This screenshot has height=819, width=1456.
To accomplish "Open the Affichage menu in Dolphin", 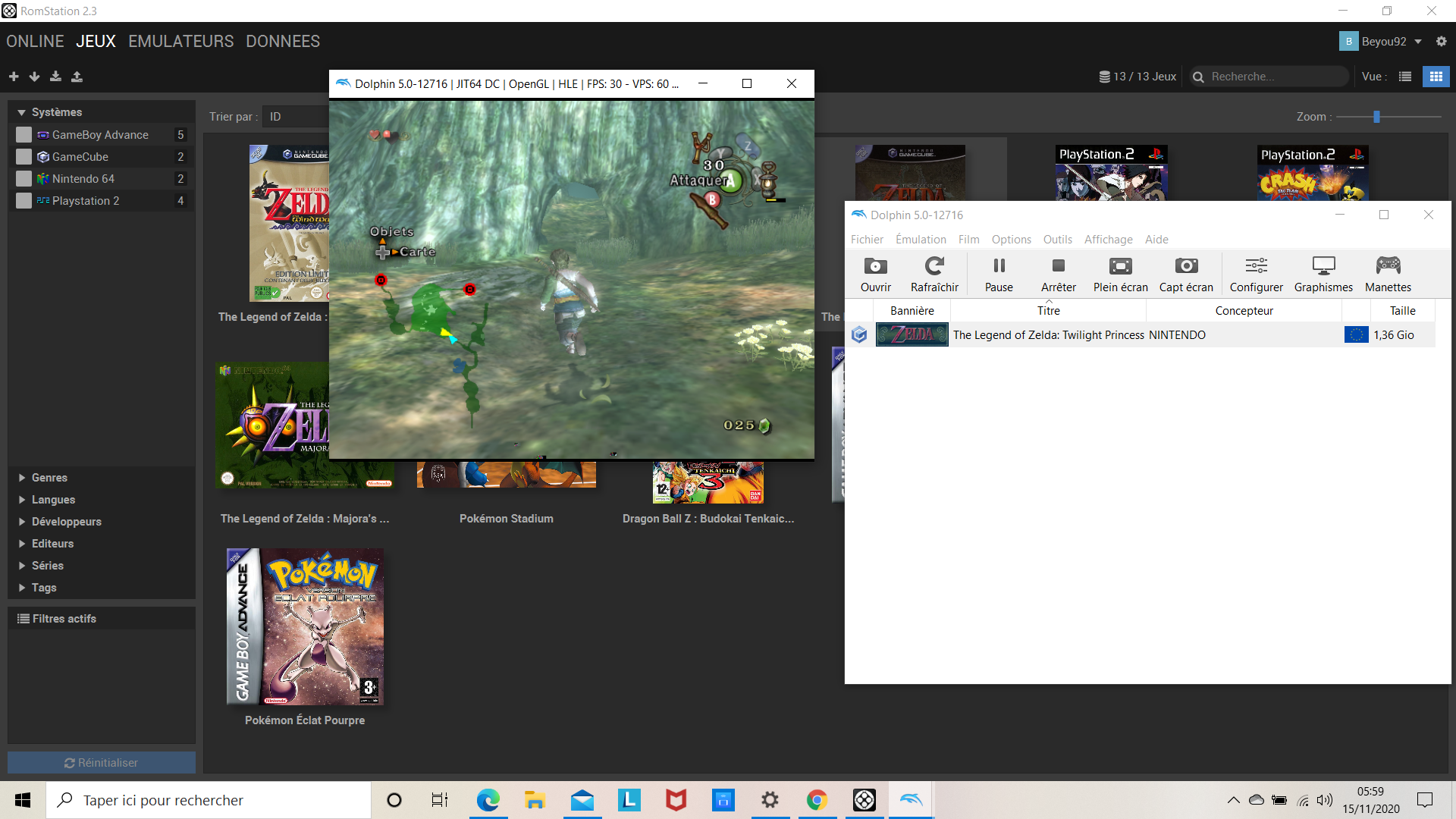I will [x=1108, y=240].
